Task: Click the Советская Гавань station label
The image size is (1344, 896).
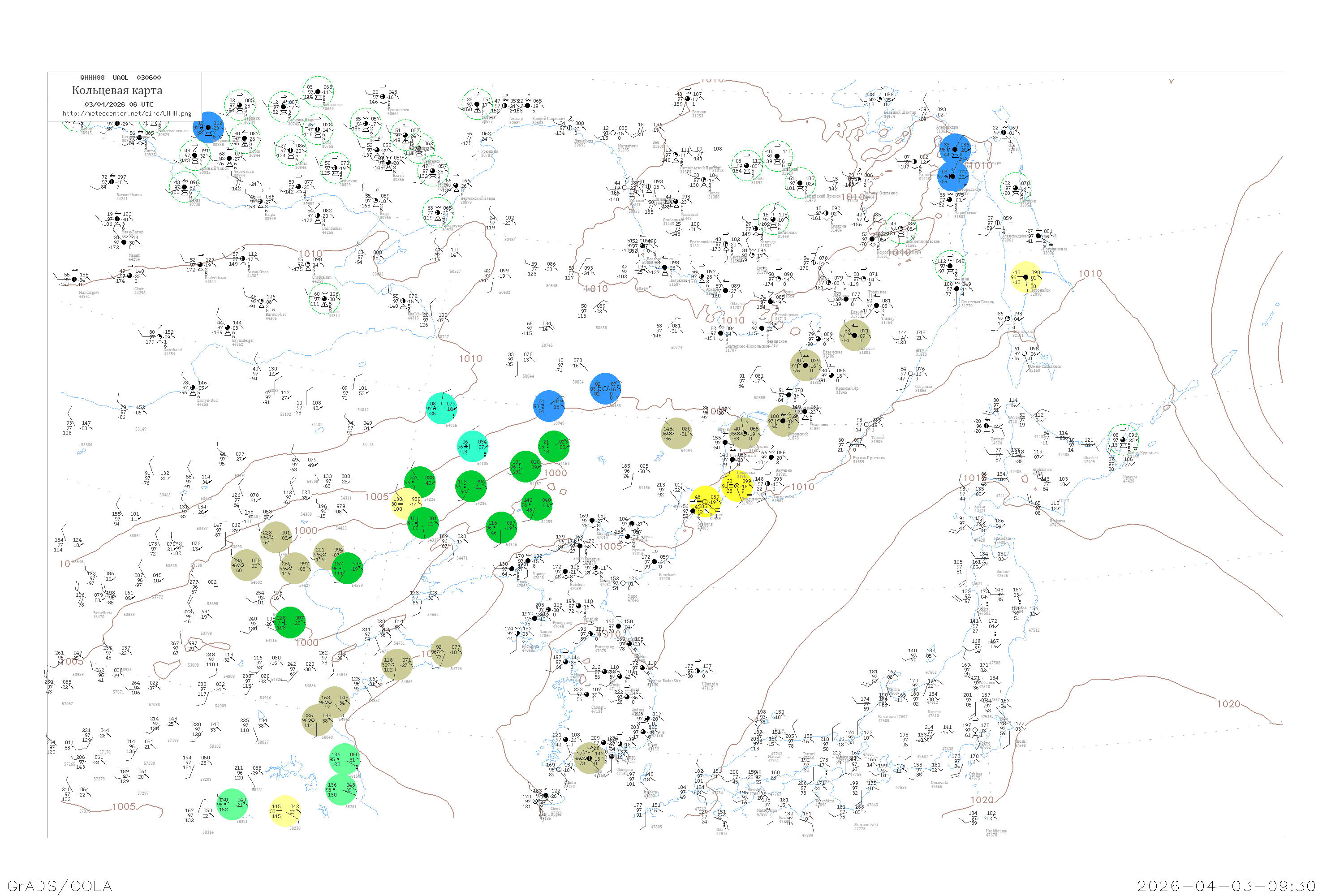Action: [x=977, y=302]
